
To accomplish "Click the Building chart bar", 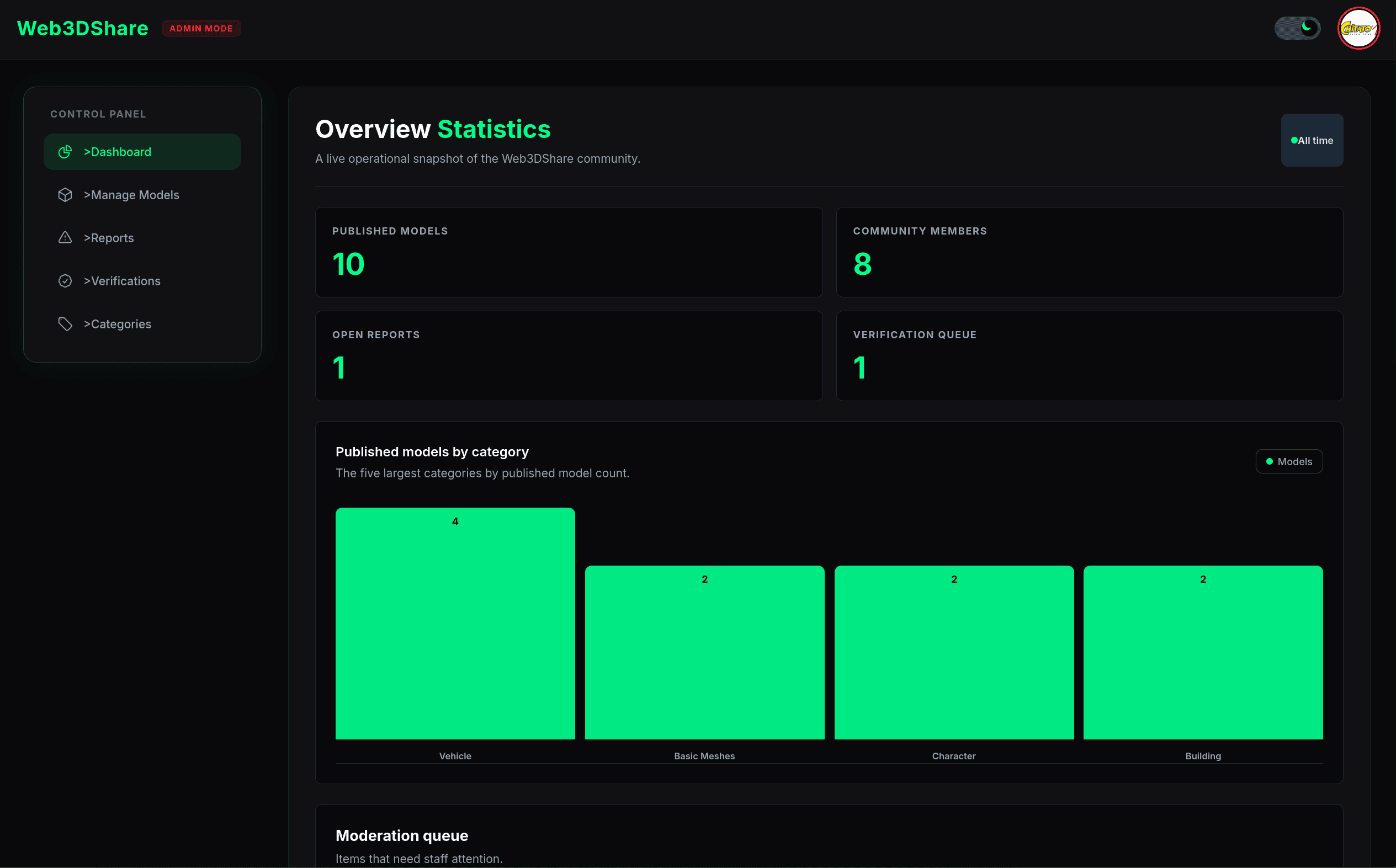I will 1203,653.
